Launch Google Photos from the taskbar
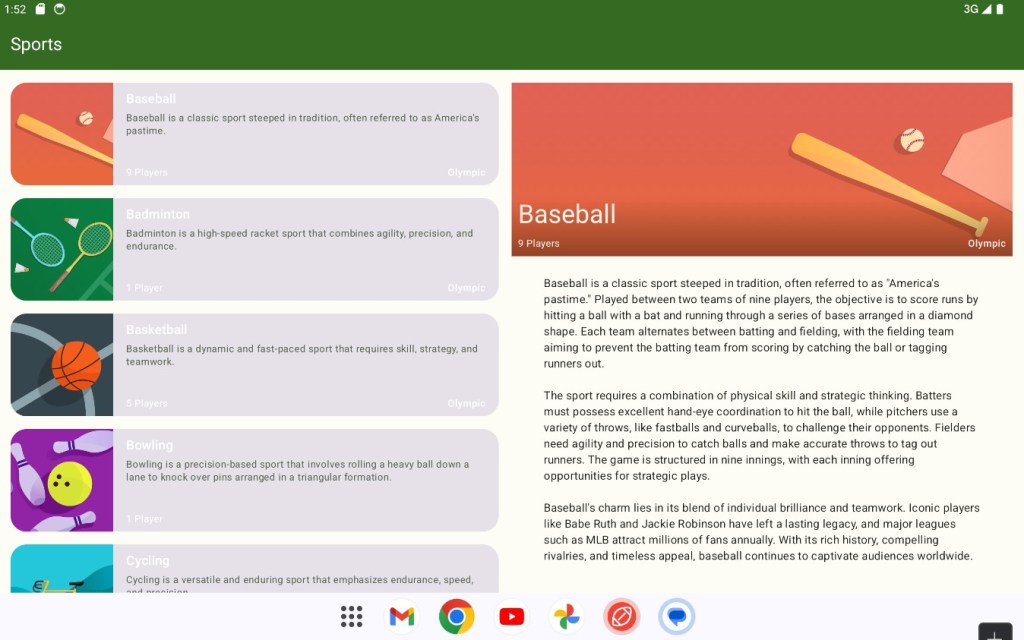This screenshot has height=640, width=1024. click(566, 616)
